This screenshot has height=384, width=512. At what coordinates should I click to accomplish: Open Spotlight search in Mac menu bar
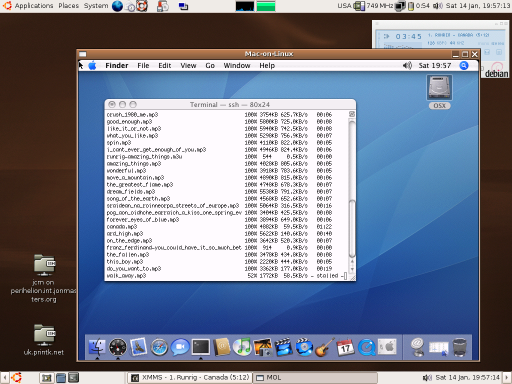click(464, 65)
